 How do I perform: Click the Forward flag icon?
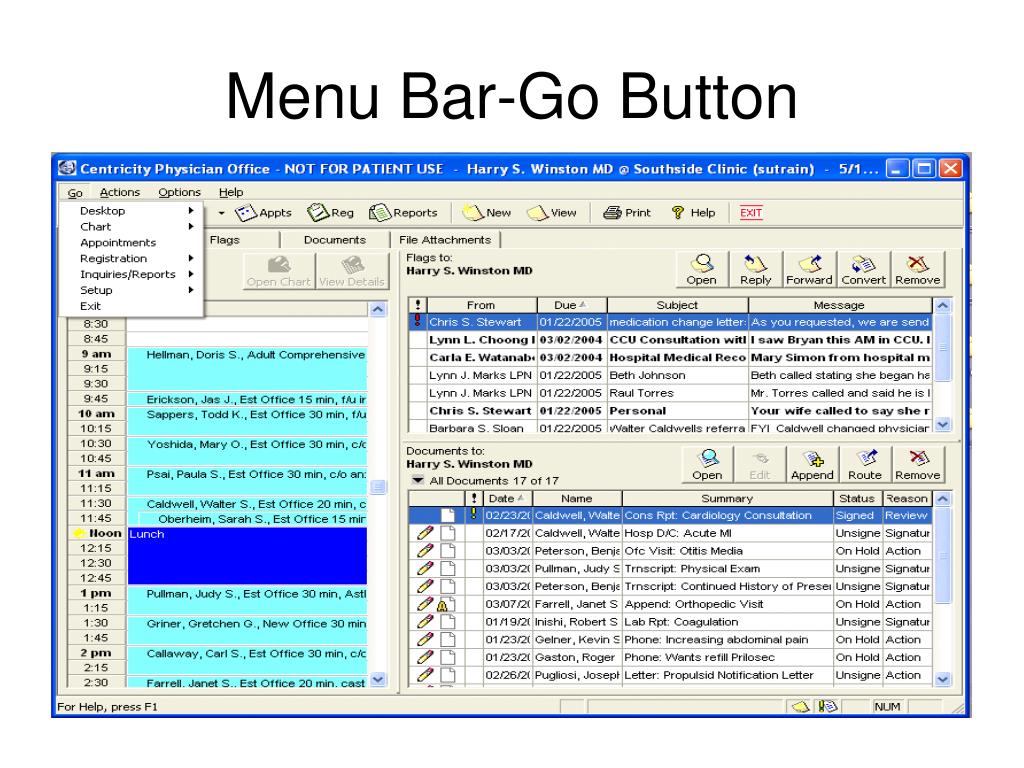(809, 270)
